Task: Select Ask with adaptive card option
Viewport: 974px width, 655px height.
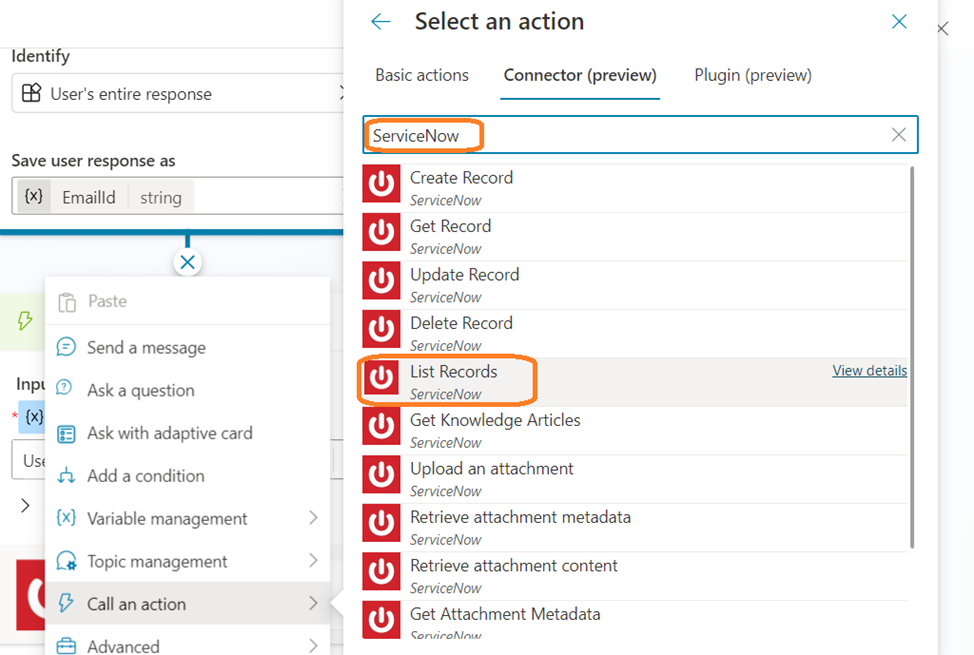Action: [169, 433]
